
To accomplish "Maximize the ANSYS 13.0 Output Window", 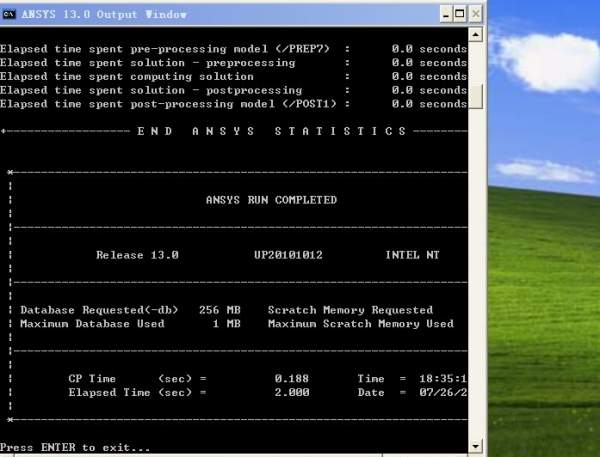I will [460, 15].
